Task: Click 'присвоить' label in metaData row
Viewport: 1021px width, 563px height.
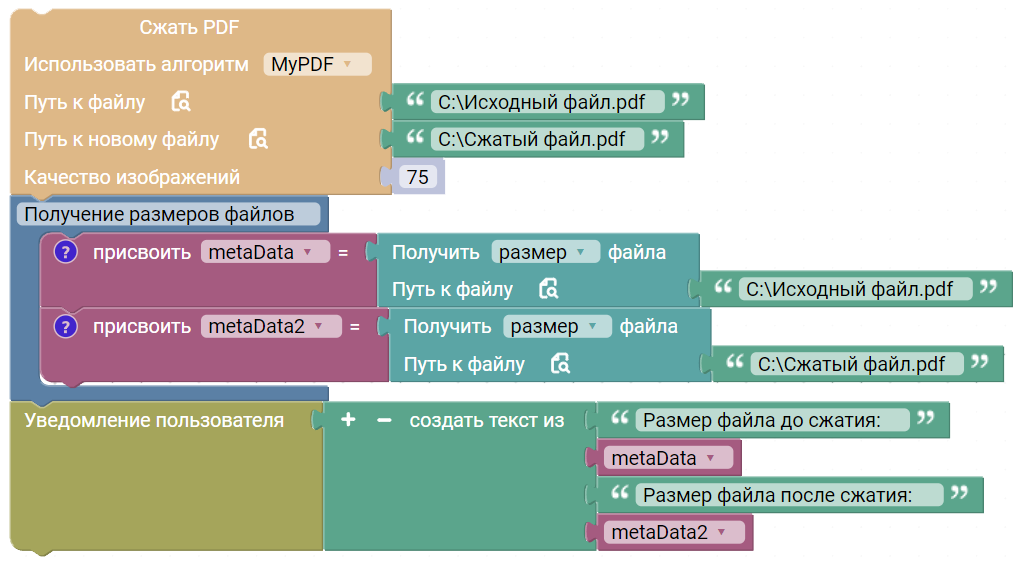Action: (x=141, y=252)
